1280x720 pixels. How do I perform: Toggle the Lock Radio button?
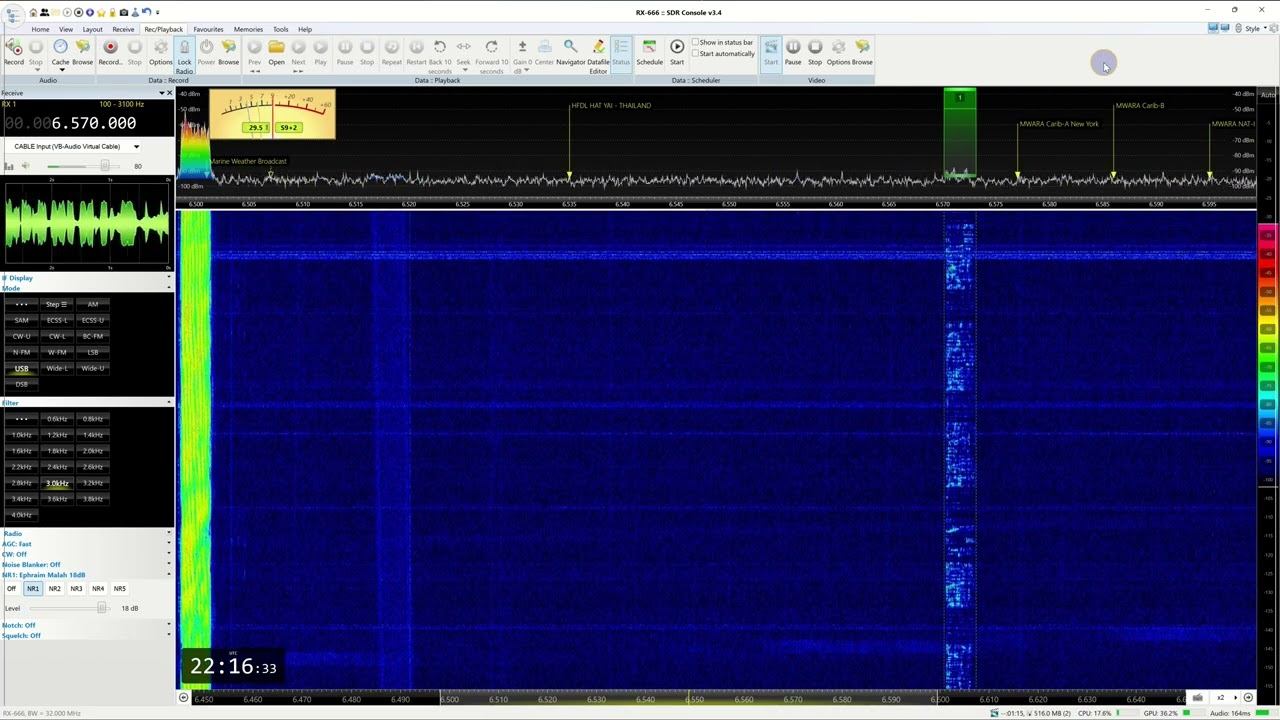(184, 57)
